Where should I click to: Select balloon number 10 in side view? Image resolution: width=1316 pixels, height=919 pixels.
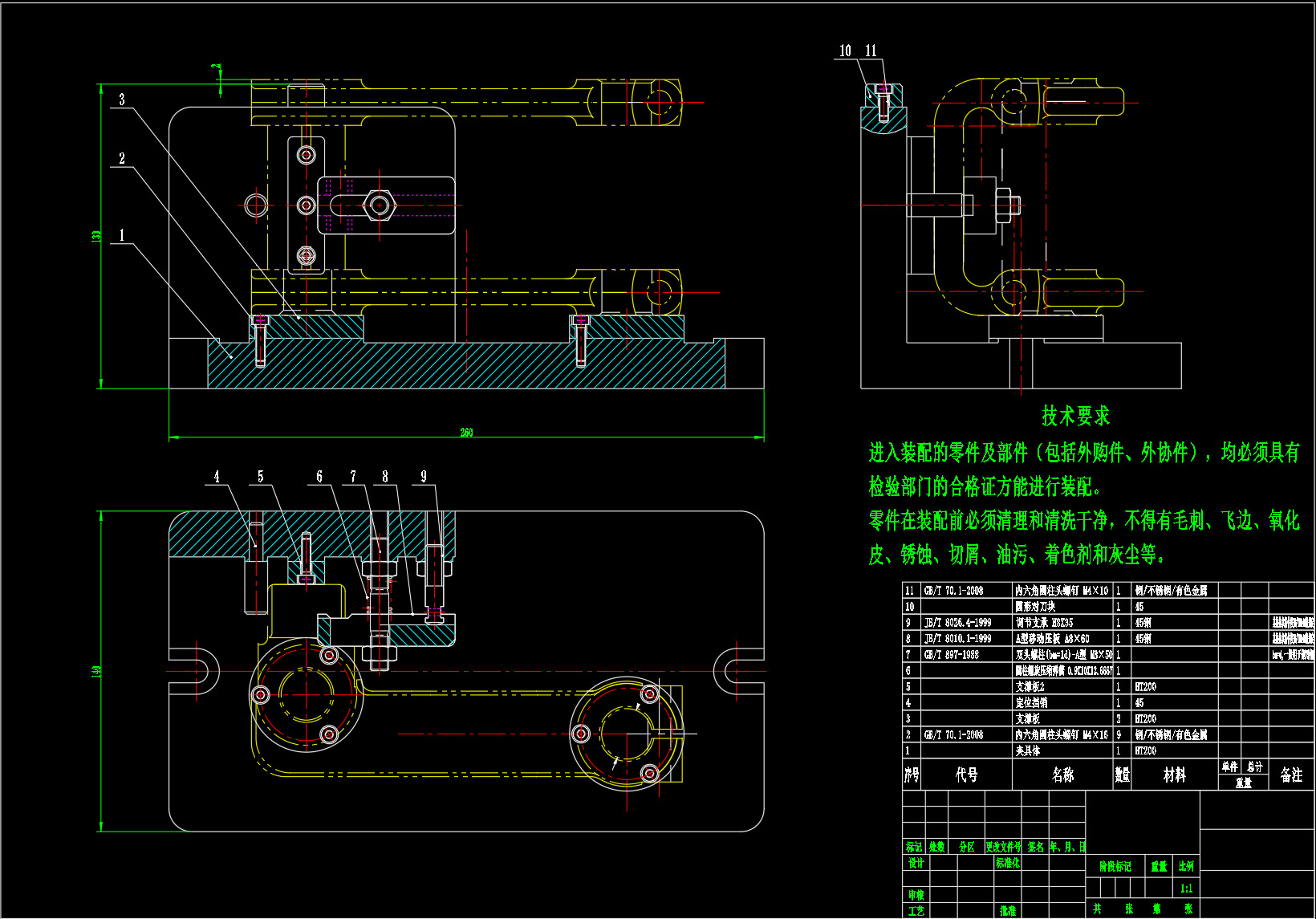pos(845,51)
